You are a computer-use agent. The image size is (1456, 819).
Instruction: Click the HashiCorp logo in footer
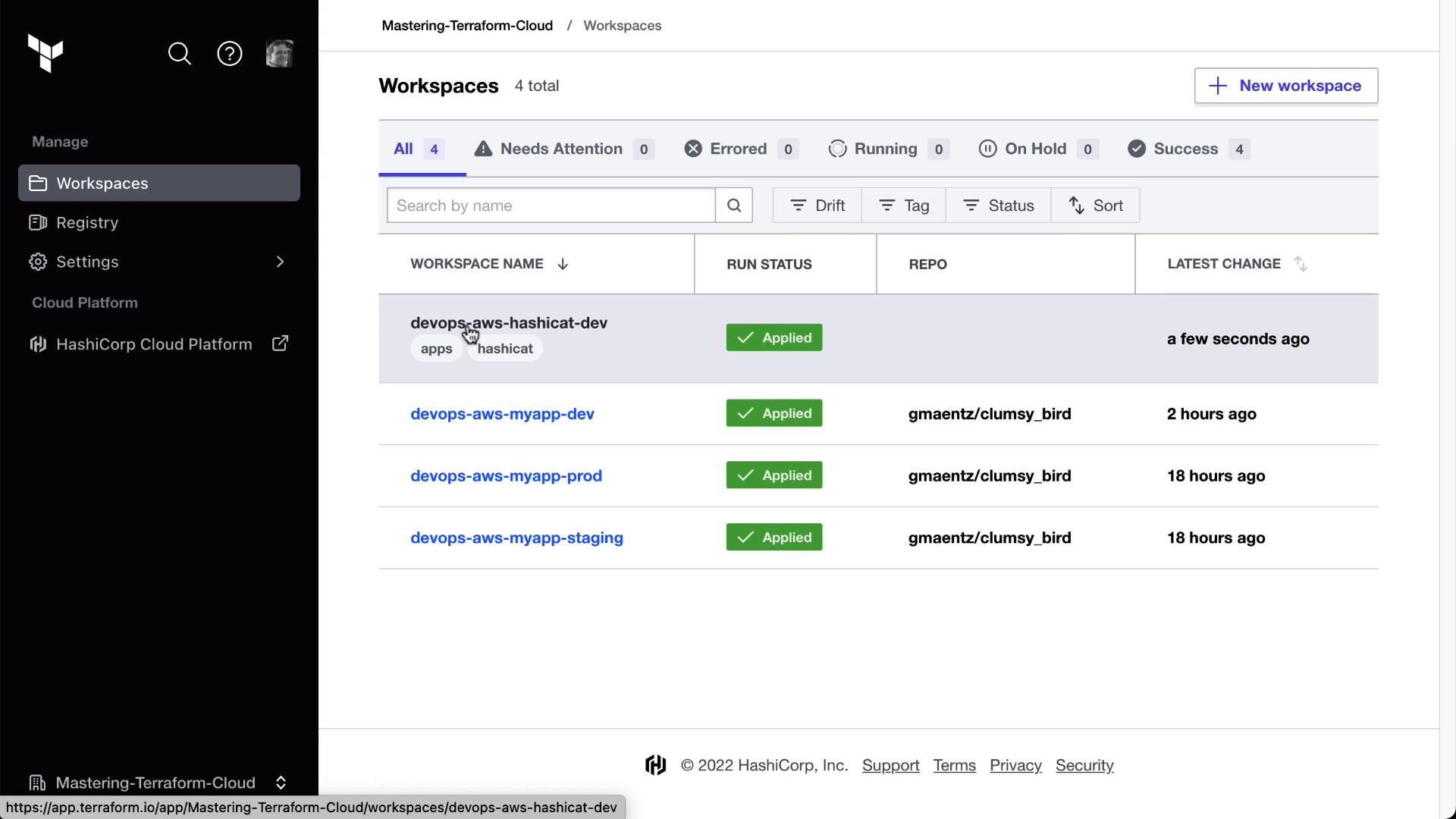pos(656,765)
